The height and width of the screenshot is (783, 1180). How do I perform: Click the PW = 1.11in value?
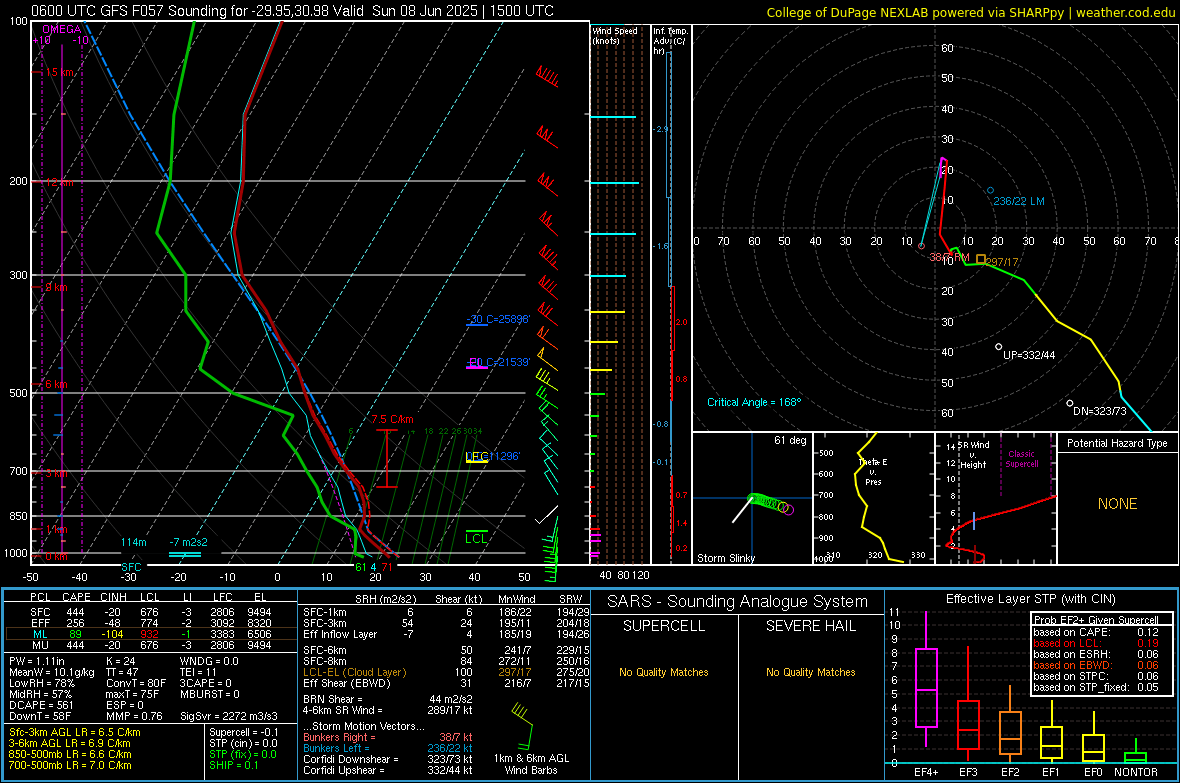coord(37,661)
